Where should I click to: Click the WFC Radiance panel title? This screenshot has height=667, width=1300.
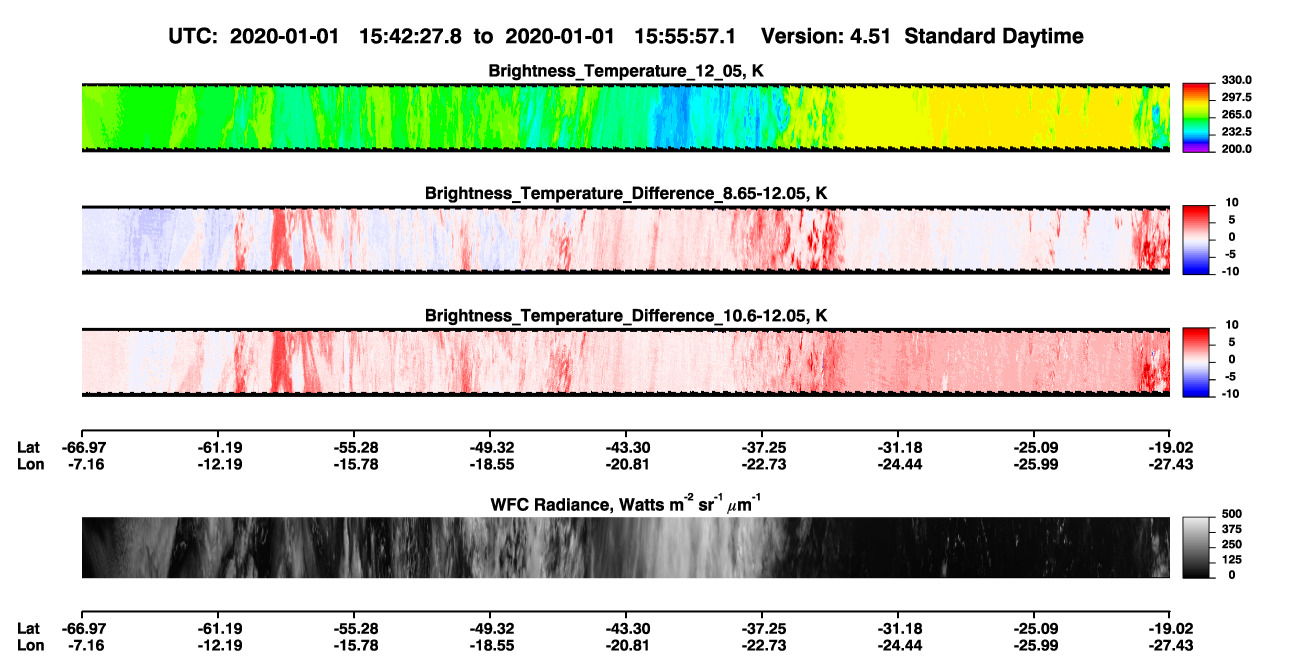626,503
